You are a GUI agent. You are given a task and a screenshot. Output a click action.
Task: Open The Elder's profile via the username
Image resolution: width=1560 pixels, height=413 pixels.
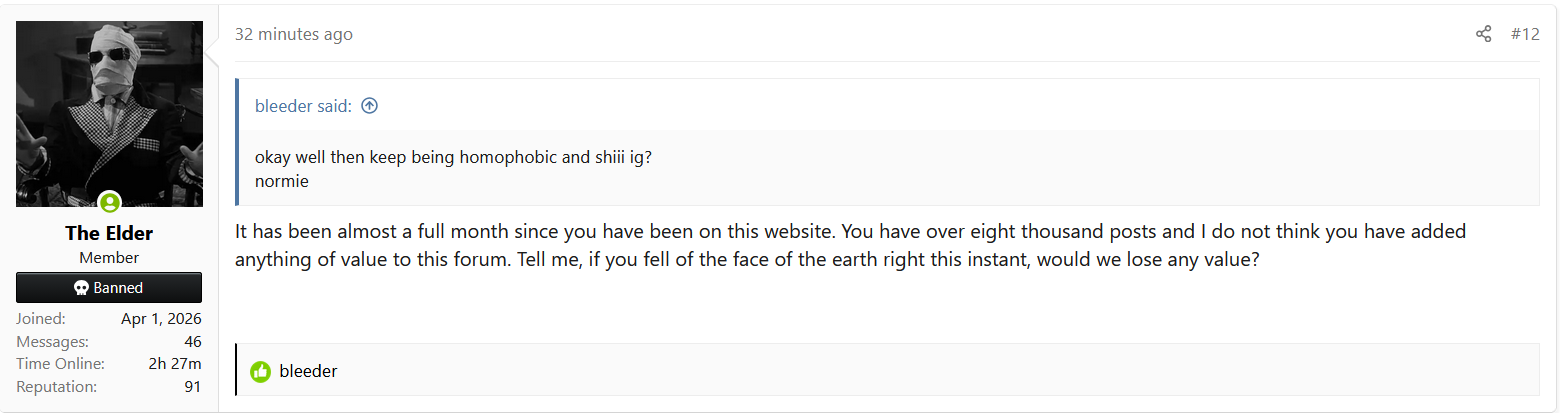pos(109,233)
